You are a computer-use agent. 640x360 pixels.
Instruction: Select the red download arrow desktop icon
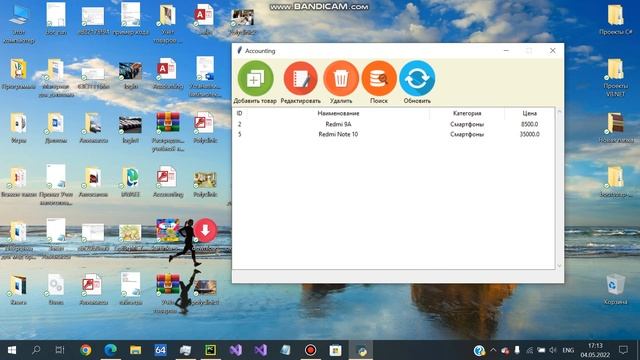[205, 230]
